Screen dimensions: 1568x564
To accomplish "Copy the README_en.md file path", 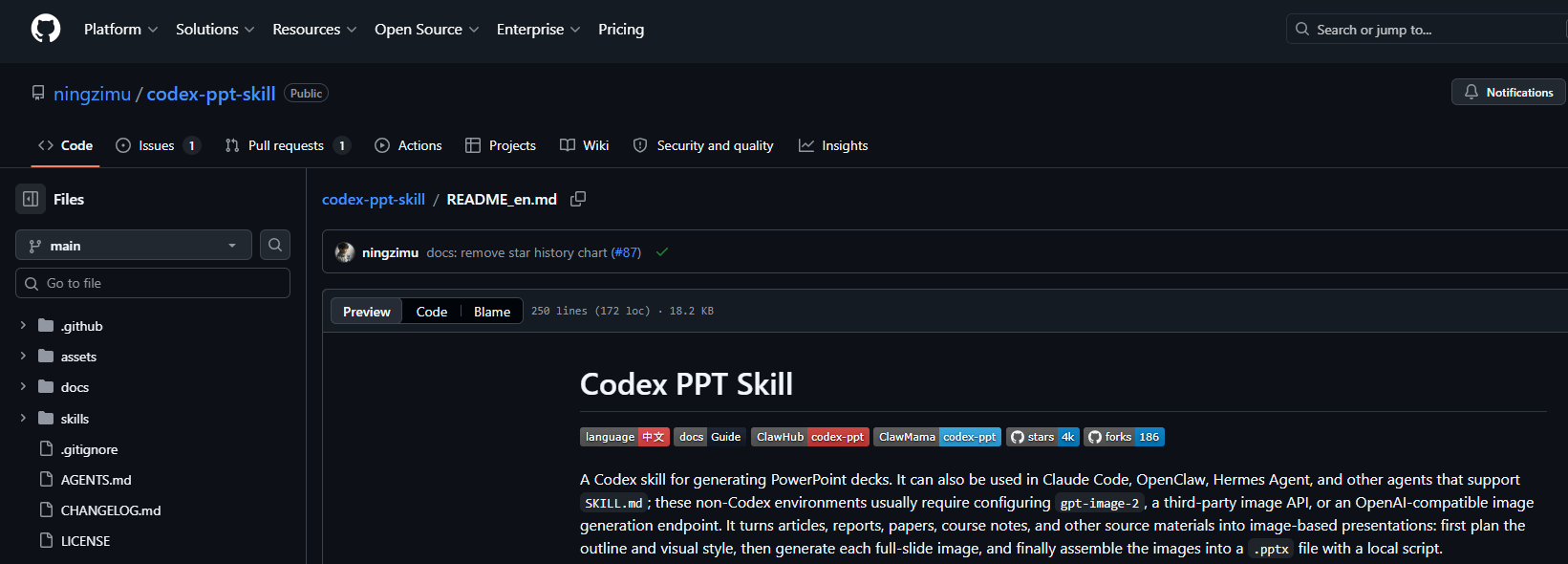I will [578, 199].
